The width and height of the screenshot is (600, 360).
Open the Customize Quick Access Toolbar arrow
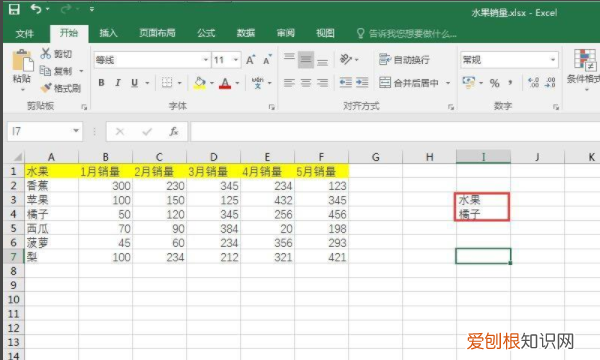point(92,9)
